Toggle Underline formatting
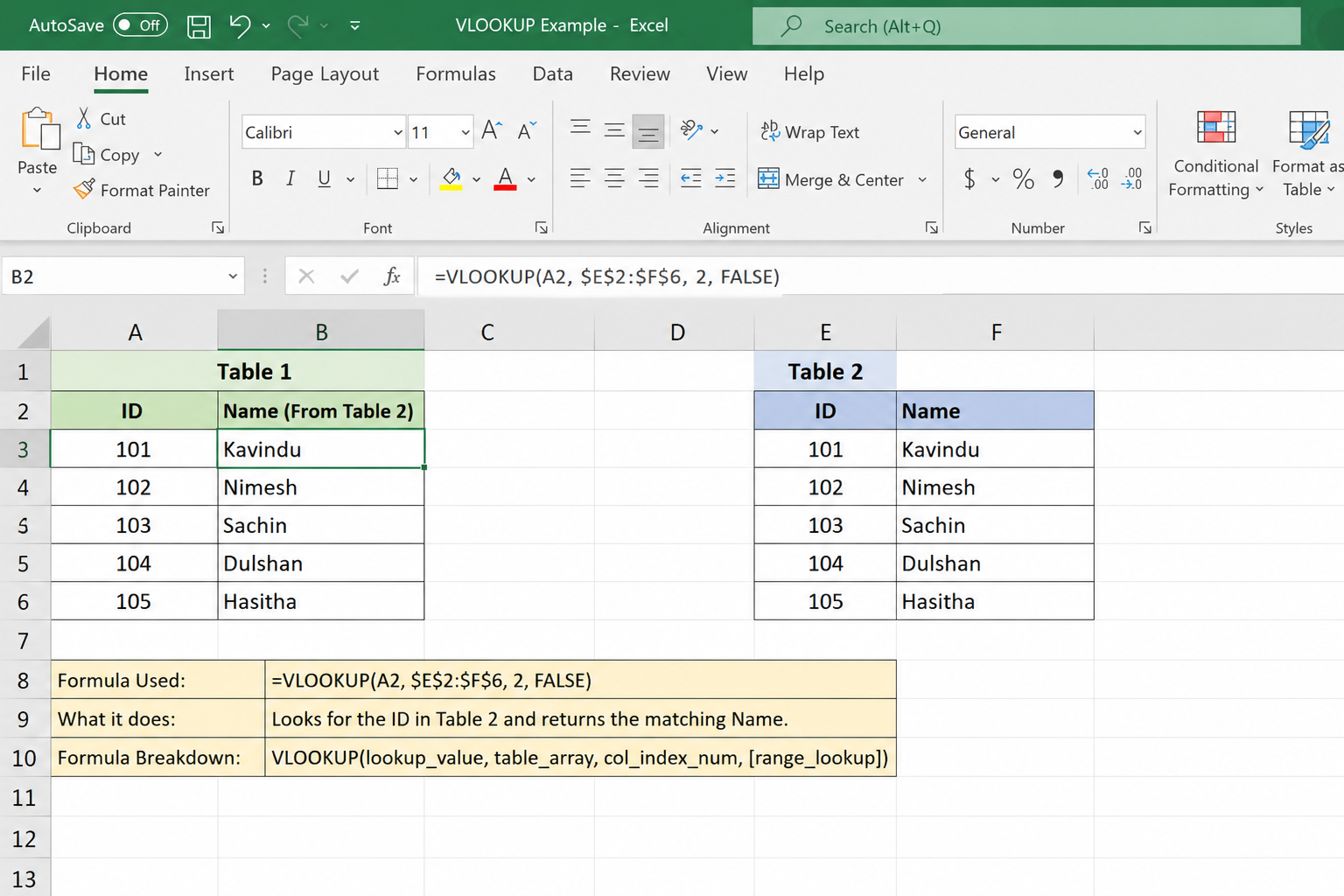 click(x=324, y=178)
